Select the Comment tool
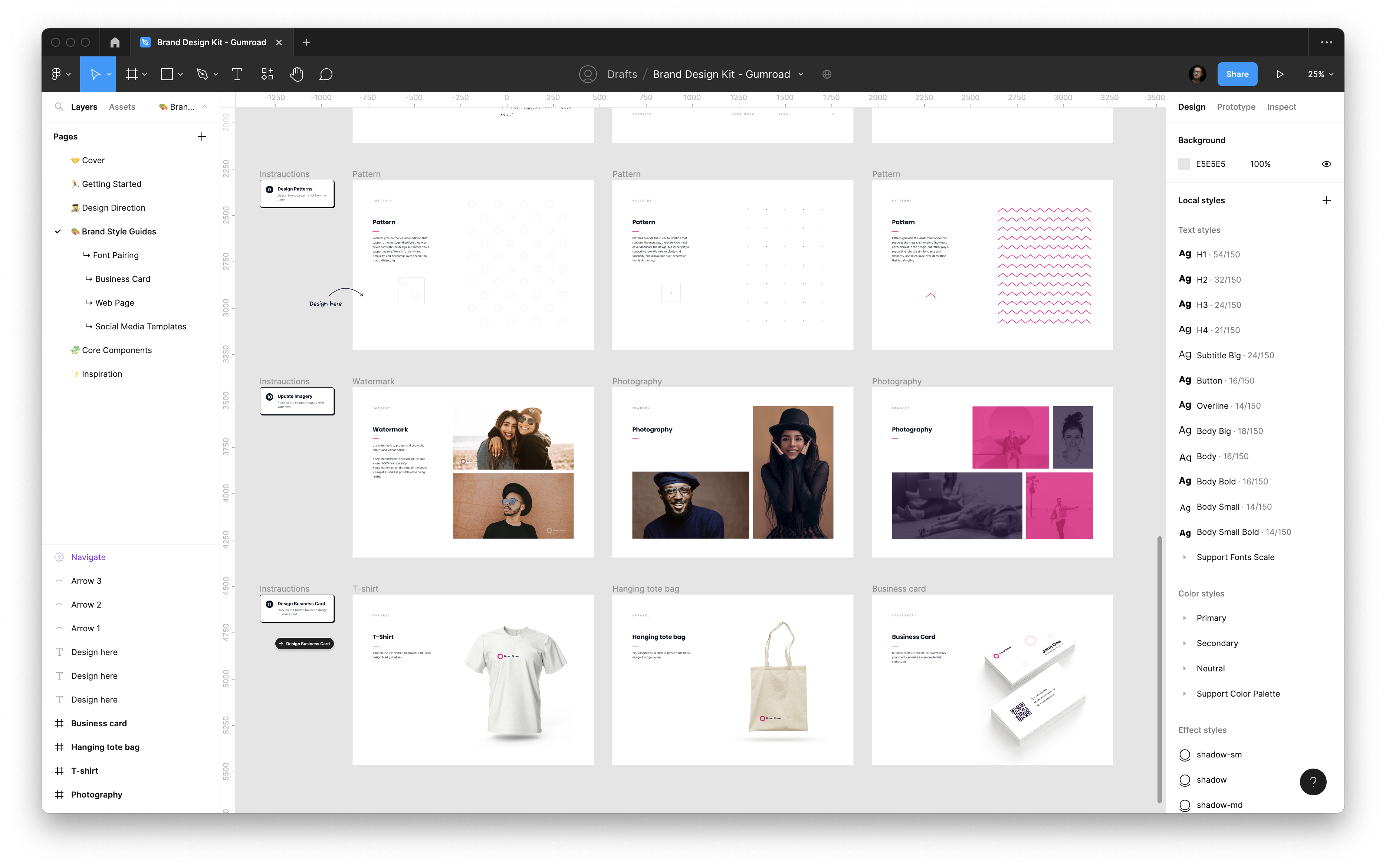1386x868 pixels. pyautogui.click(x=326, y=74)
